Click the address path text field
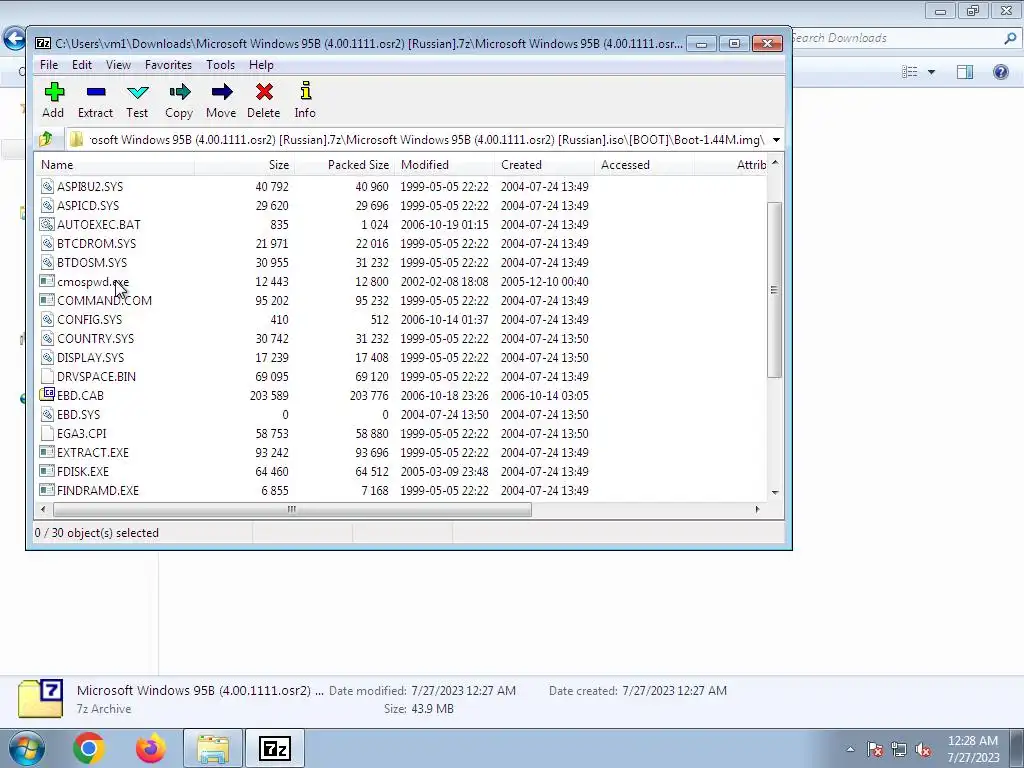This screenshot has width=1024, height=768. (x=418, y=140)
